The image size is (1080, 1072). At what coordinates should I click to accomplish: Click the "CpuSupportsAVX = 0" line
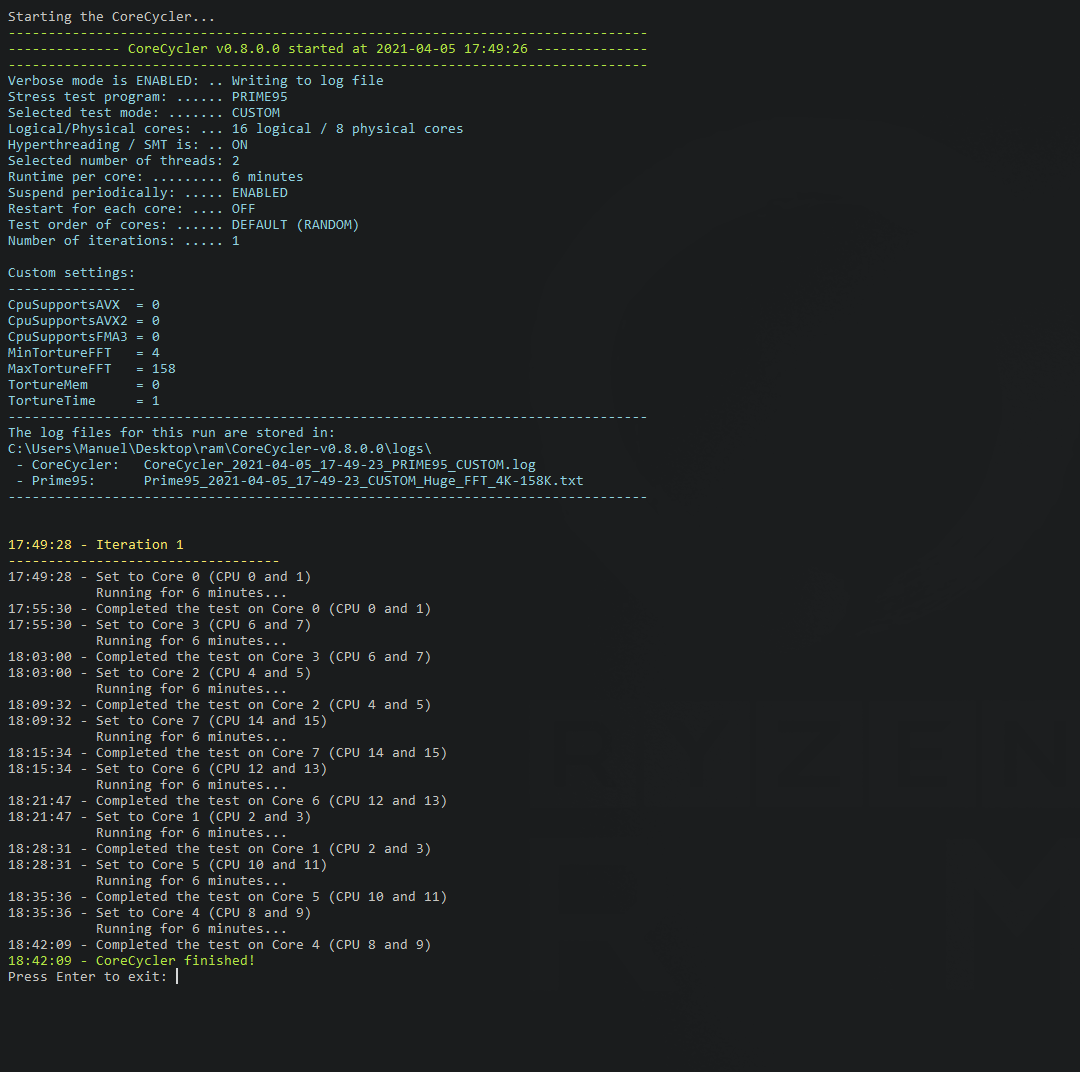pos(83,305)
